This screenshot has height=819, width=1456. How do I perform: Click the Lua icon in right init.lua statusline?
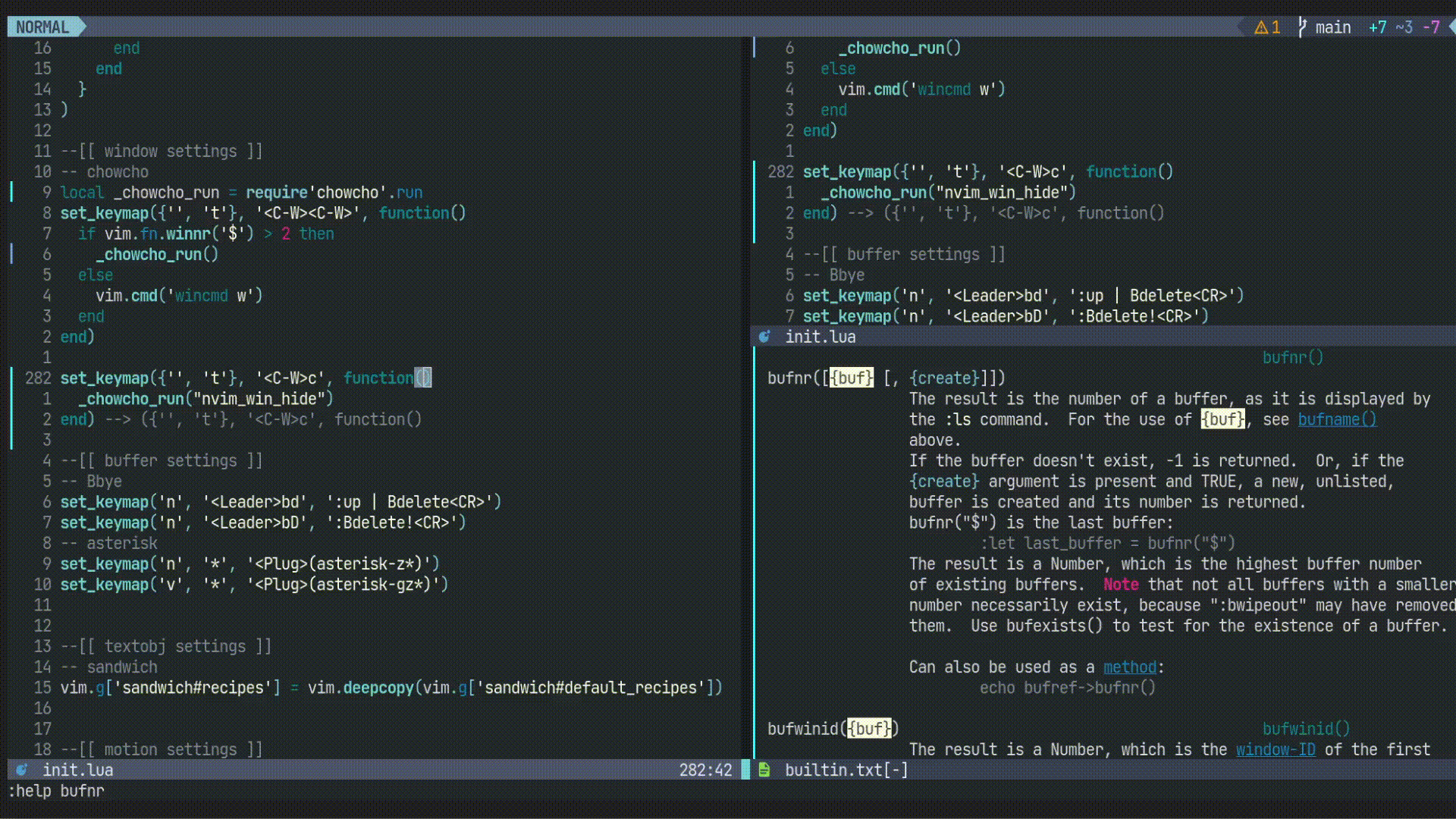[764, 337]
